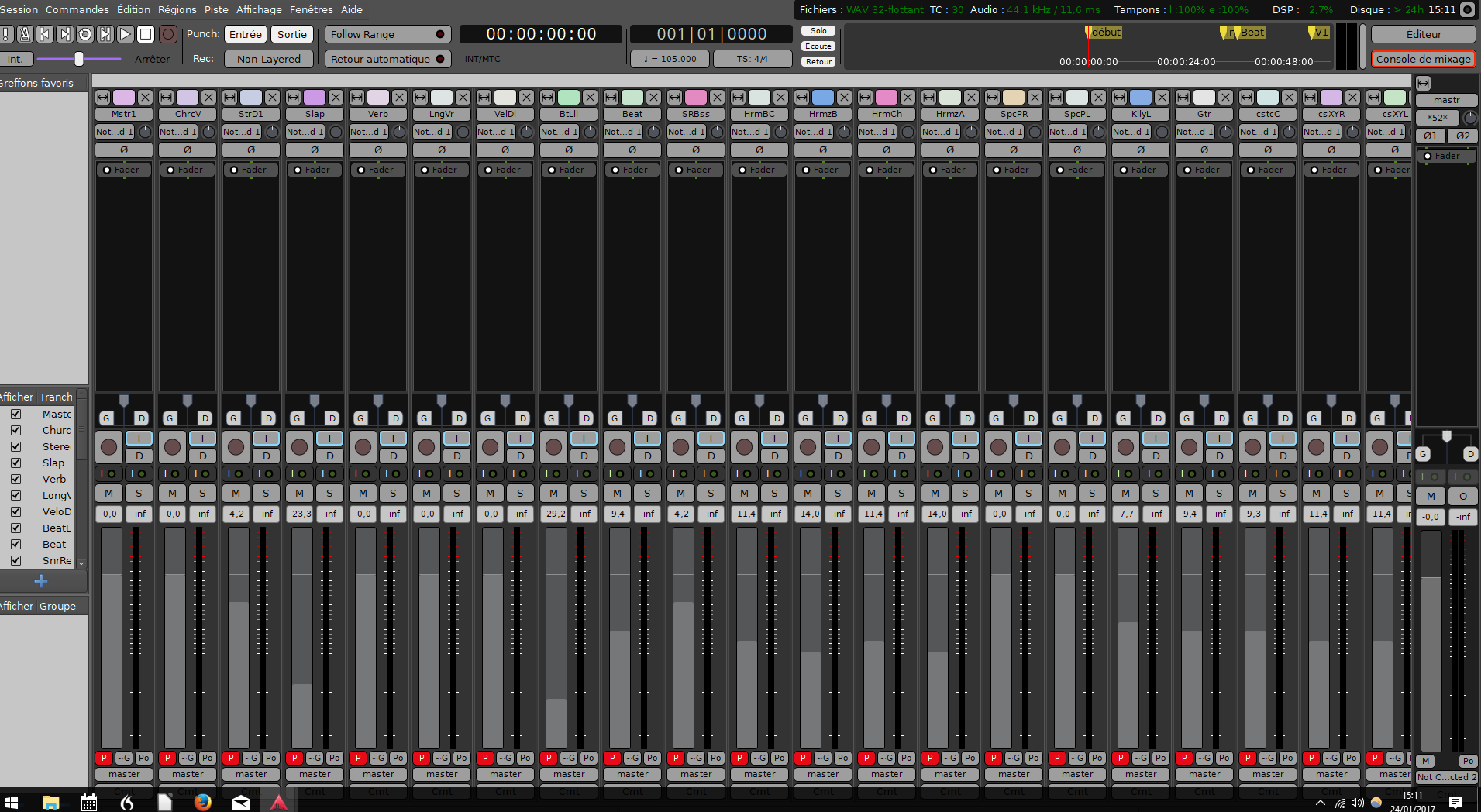Toggle loop playback in transport bar
The width and height of the screenshot is (1481, 812).
[85, 34]
